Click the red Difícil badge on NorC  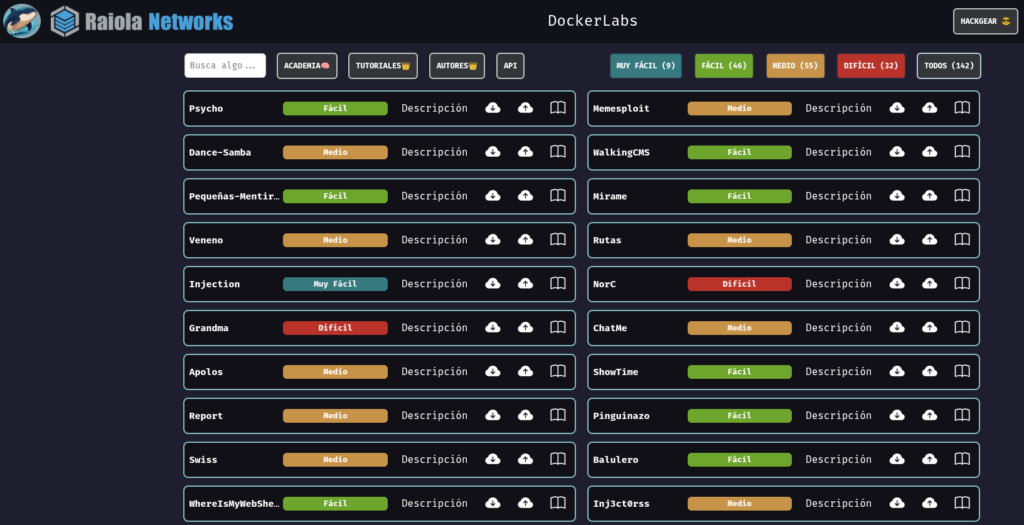tap(739, 284)
